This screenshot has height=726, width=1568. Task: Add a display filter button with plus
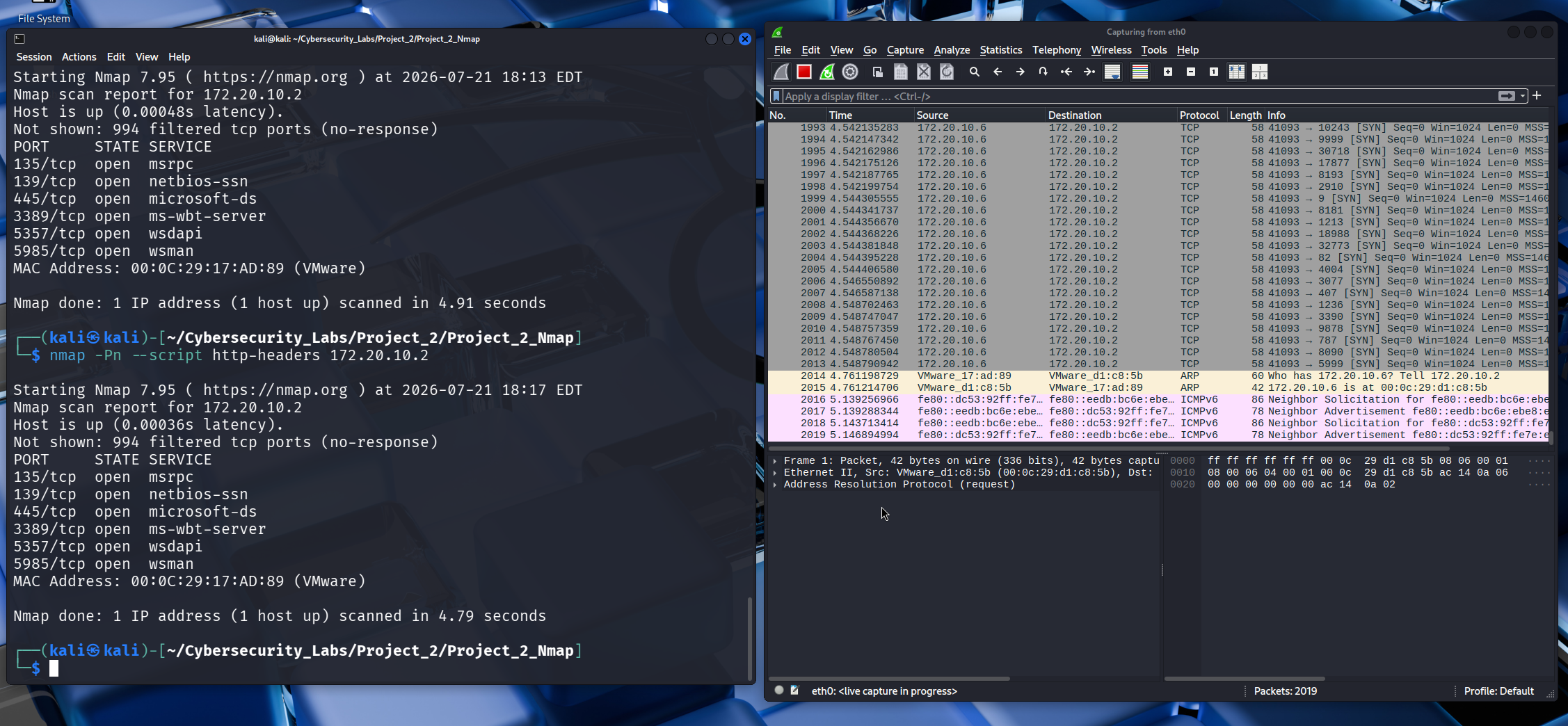(1537, 95)
